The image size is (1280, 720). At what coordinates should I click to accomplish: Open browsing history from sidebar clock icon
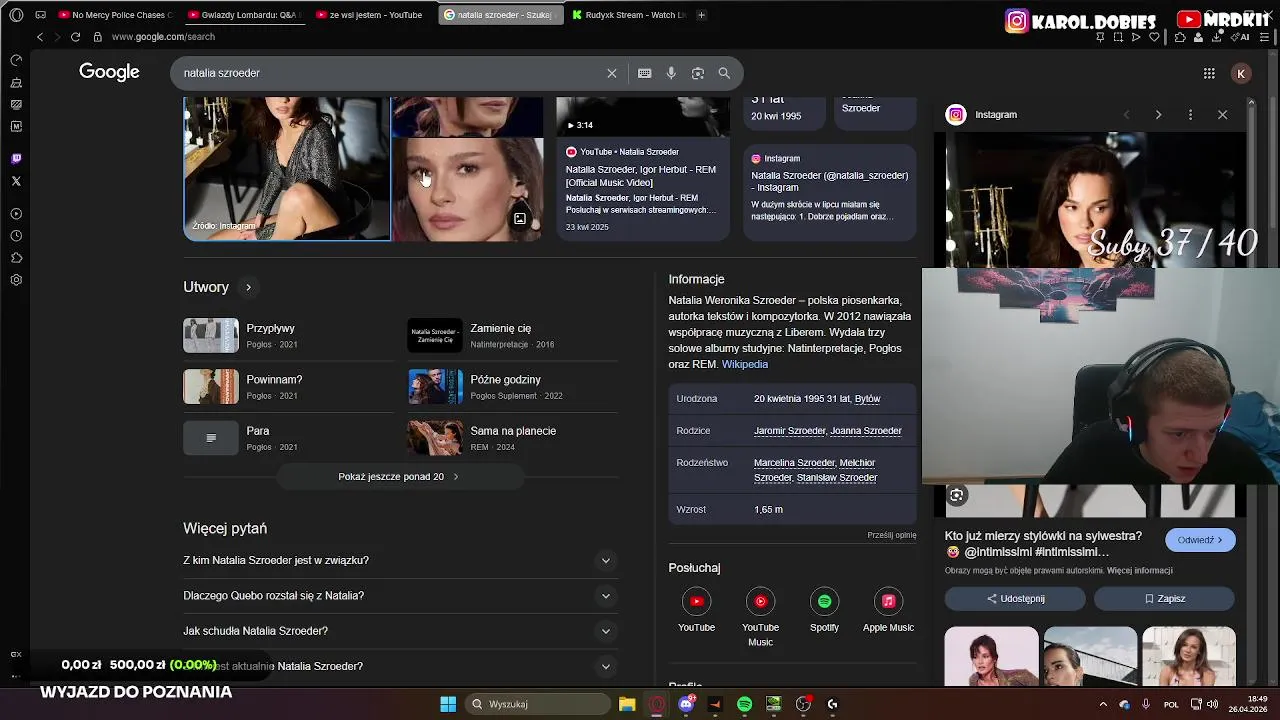[x=16, y=236]
